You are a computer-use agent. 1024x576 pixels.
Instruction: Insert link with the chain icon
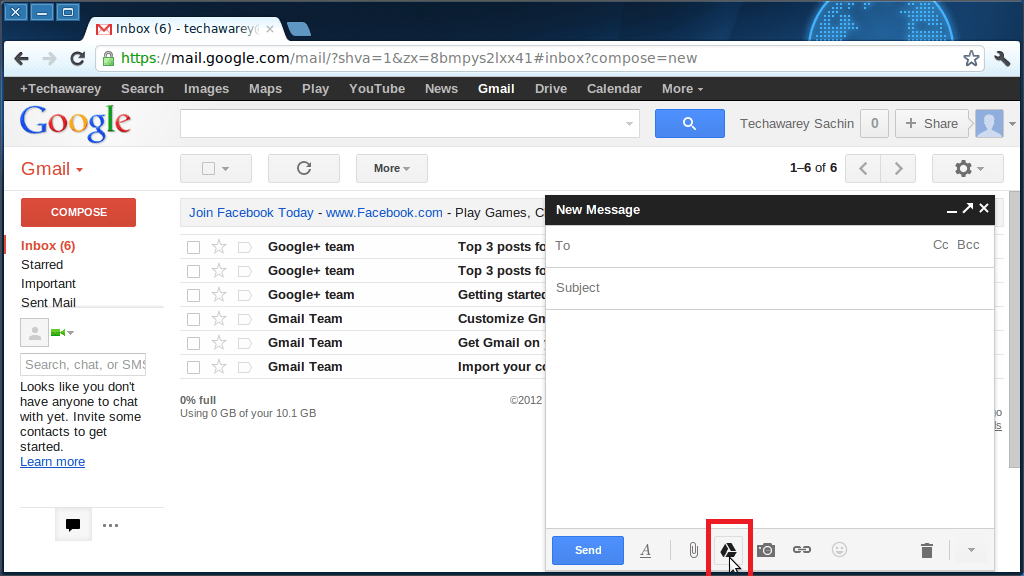point(802,550)
